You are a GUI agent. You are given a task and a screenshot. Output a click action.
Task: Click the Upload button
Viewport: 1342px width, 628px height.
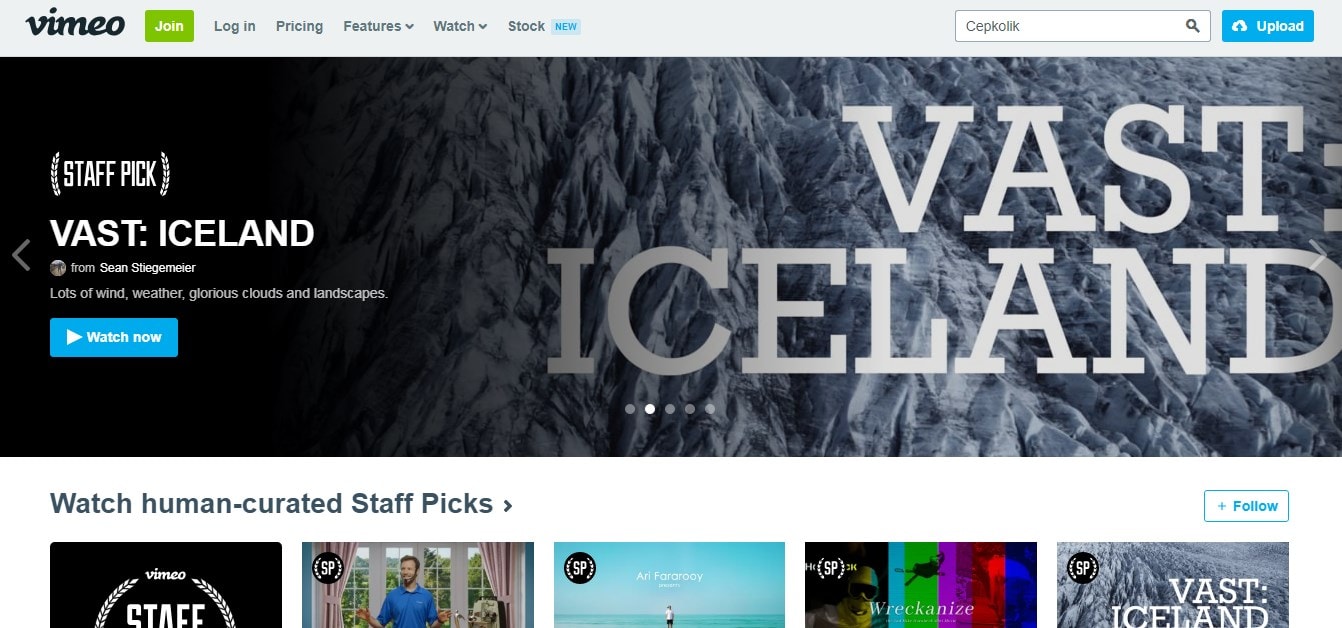1268,26
